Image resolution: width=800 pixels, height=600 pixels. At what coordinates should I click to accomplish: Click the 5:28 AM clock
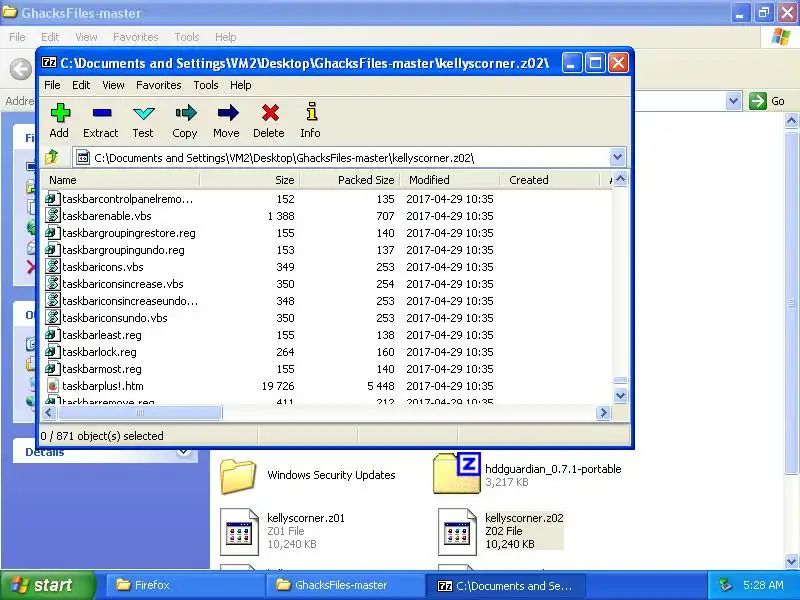pos(763,585)
